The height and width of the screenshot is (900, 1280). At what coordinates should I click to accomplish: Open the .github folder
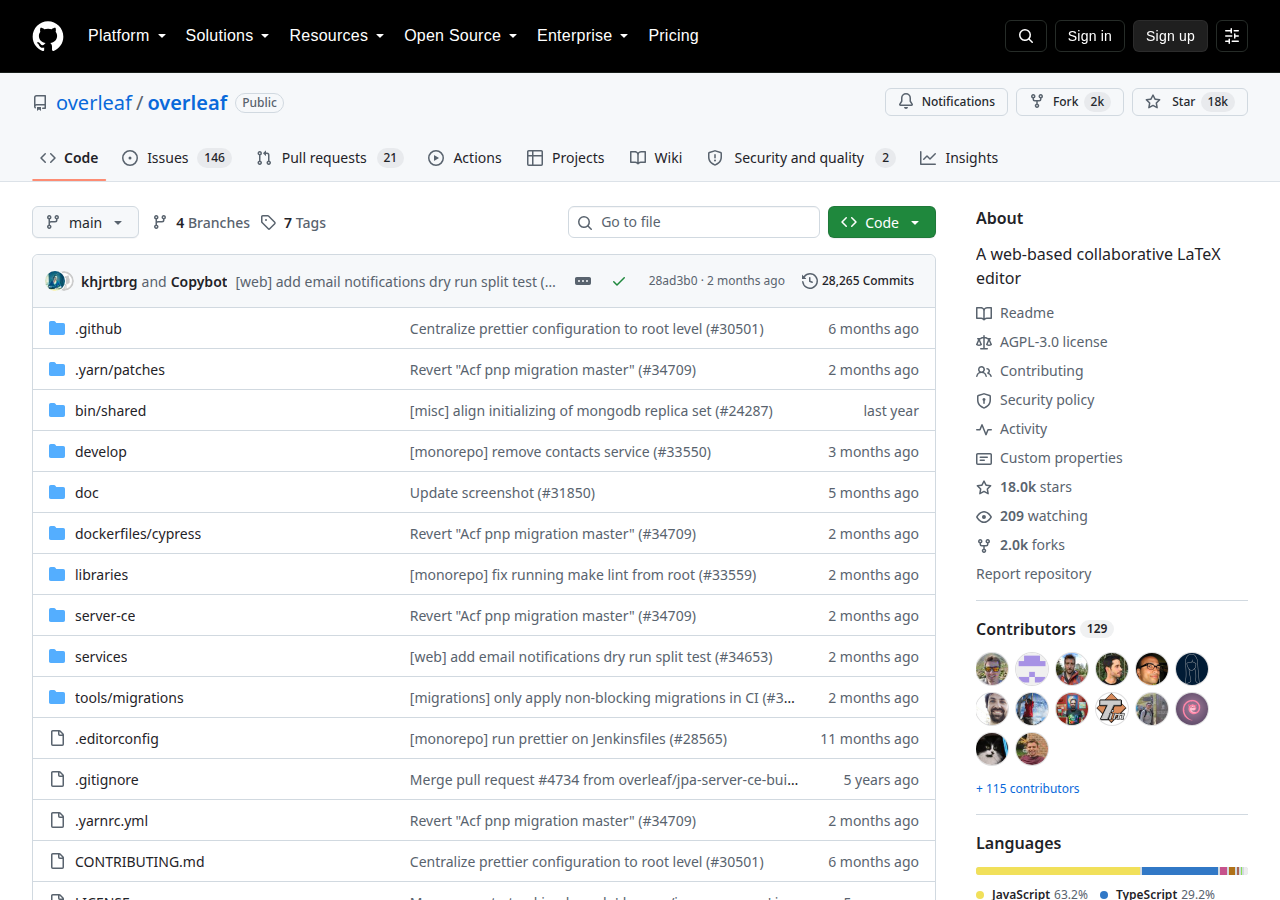pos(98,329)
